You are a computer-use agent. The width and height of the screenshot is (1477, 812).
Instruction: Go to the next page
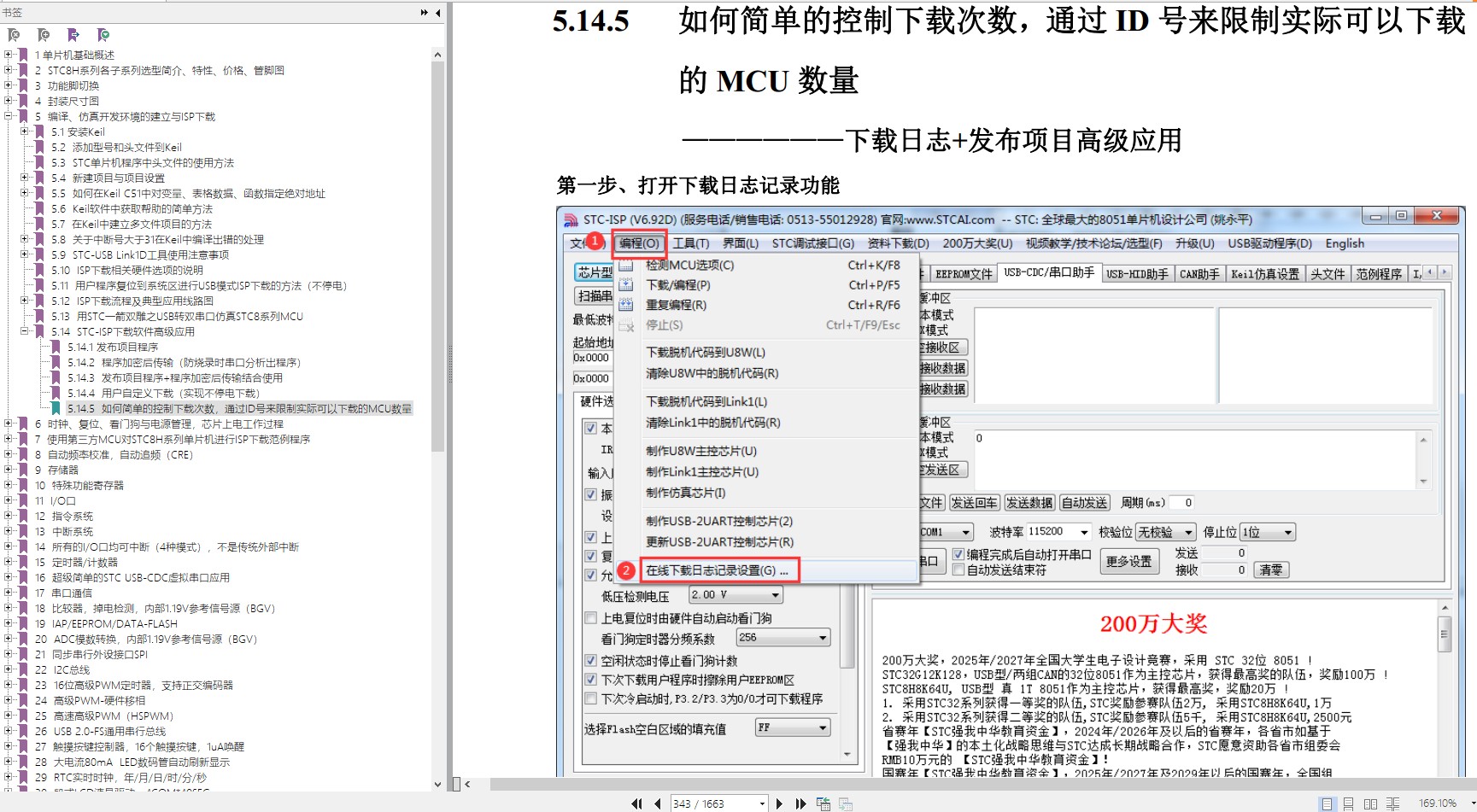pyautogui.click(x=779, y=803)
